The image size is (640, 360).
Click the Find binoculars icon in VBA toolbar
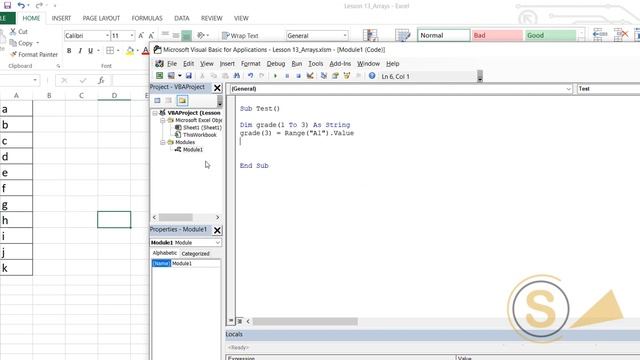click(237, 76)
